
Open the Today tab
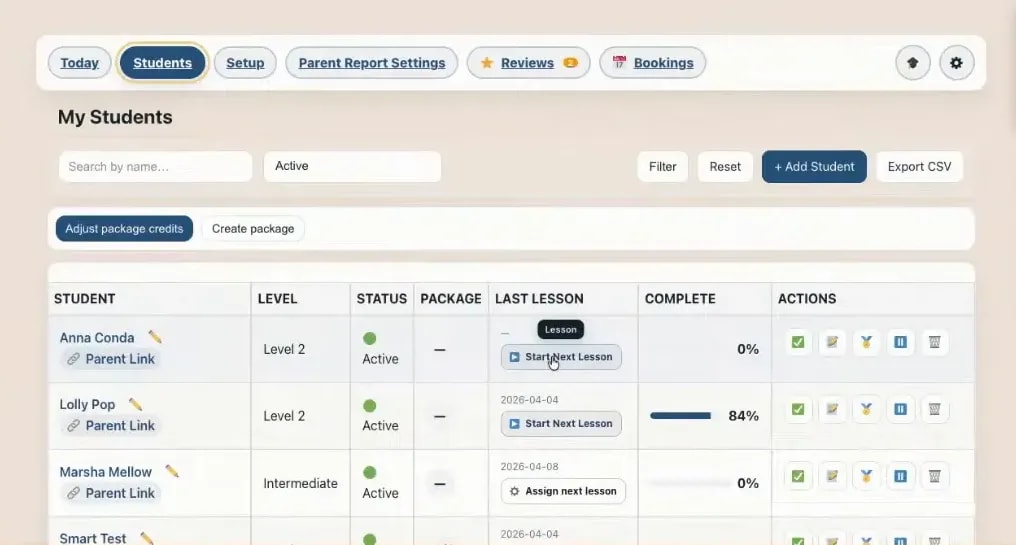point(80,63)
